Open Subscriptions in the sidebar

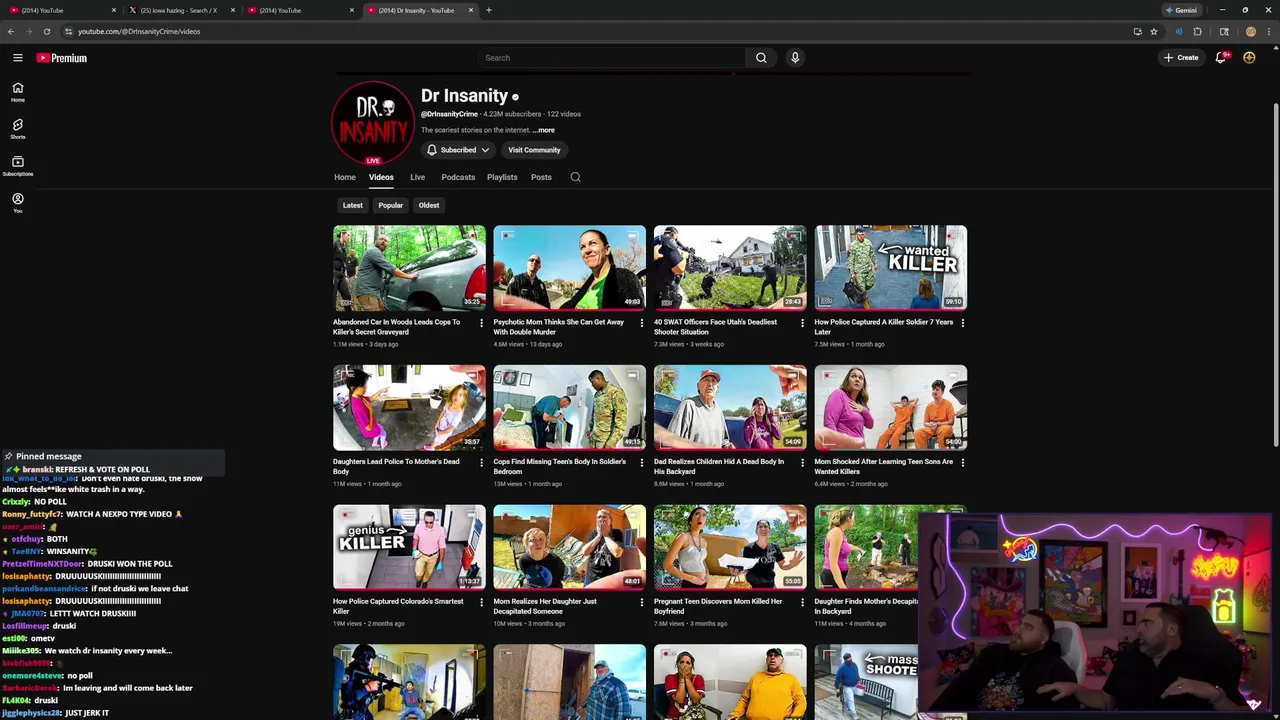17,166
